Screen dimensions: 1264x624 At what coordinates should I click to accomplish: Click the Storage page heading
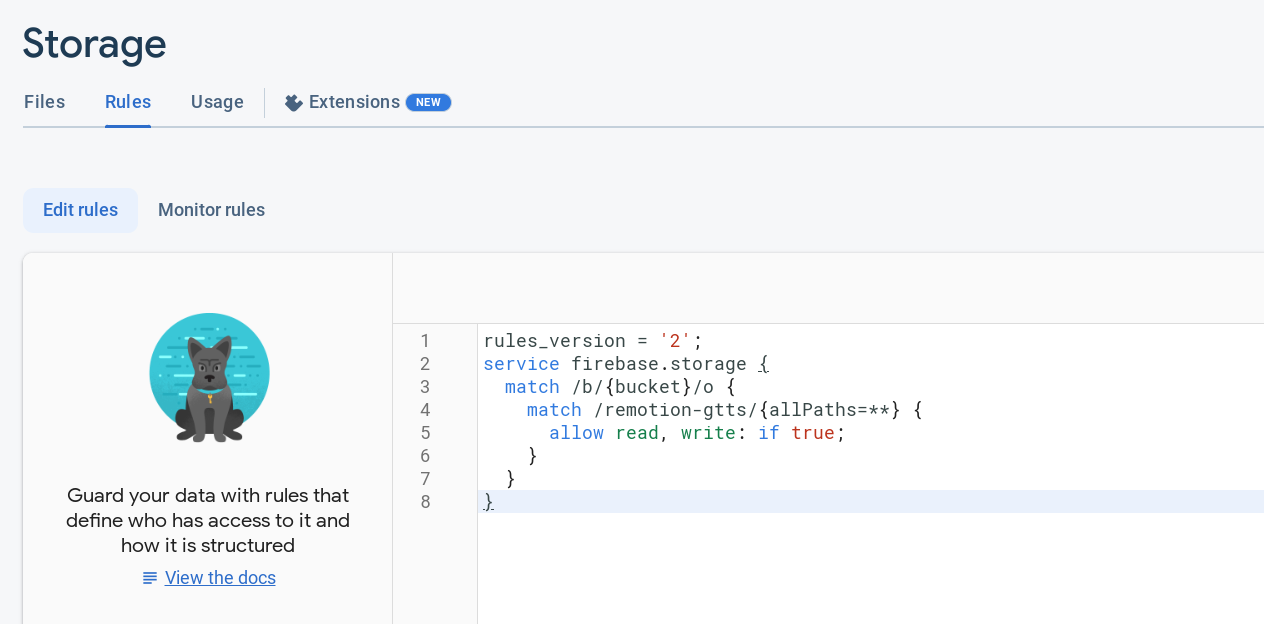(x=94, y=44)
